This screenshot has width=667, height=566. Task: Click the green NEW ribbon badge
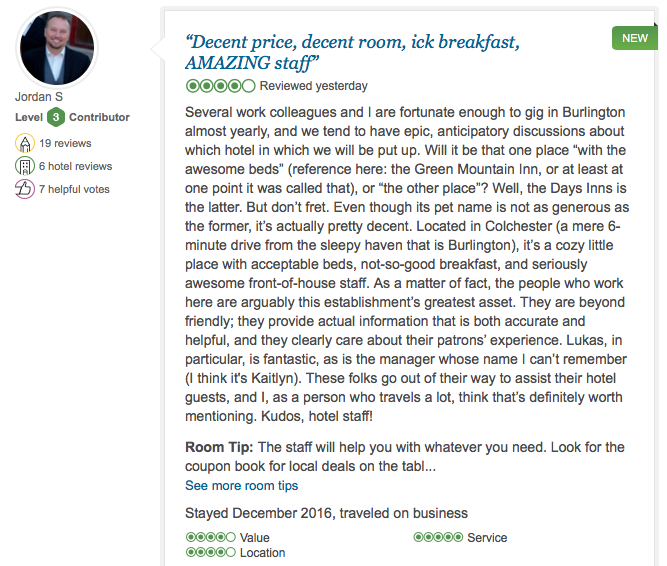pos(634,38)
